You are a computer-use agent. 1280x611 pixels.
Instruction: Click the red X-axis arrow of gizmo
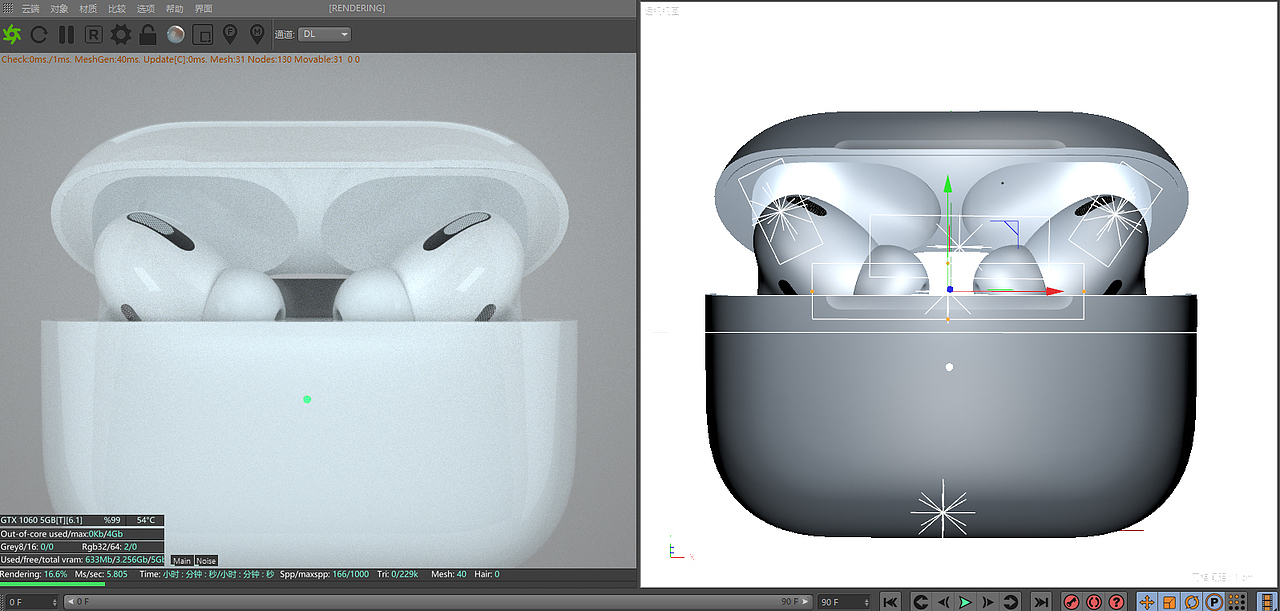(x=1054, y=291)
